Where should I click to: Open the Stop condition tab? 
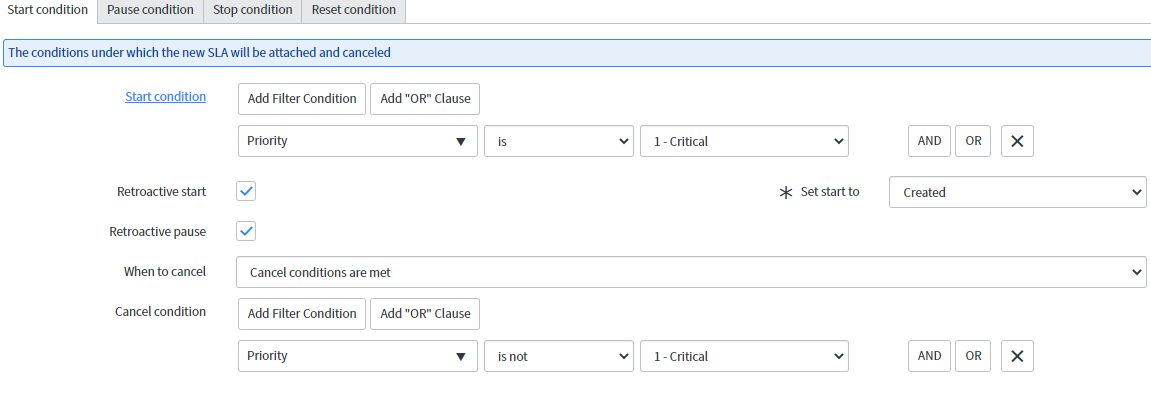click(x=253, y=10)
